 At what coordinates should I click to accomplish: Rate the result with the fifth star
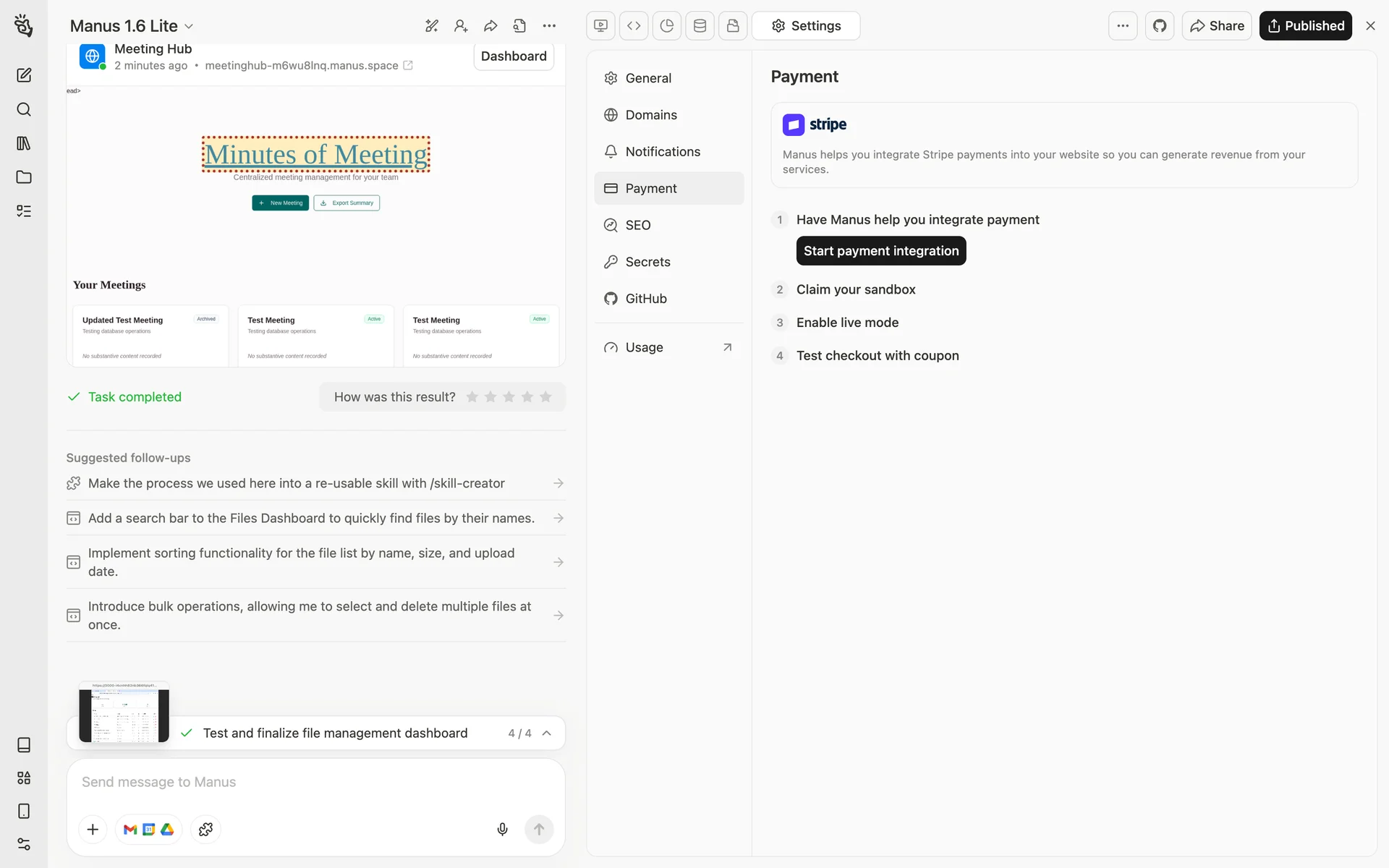pyautogui.click(x=545, y=397)
